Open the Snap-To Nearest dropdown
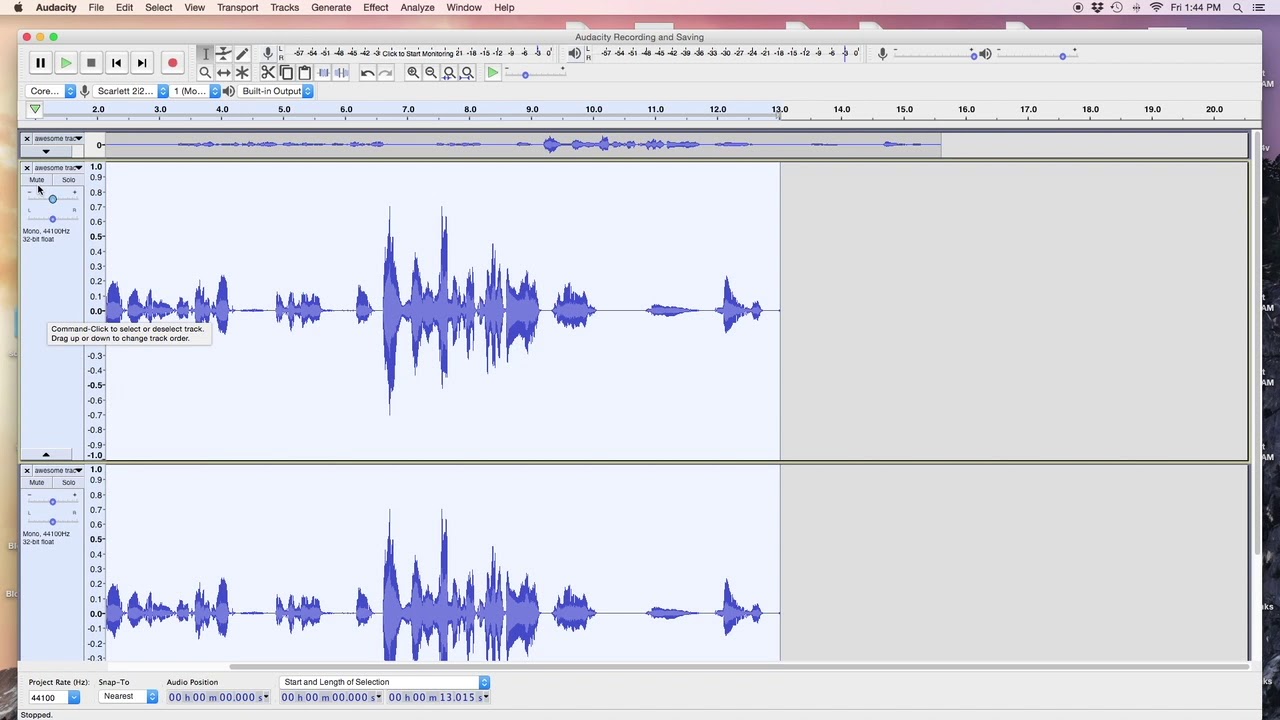The height and width of the screenshot is (720, 1280). point(128,697)
